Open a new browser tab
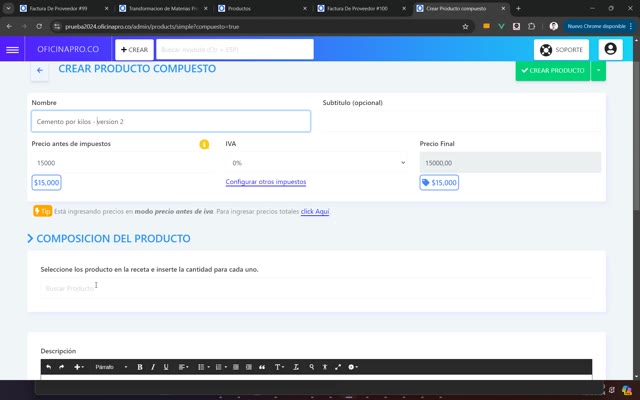 pyautogui.click(x=518, y=8)
